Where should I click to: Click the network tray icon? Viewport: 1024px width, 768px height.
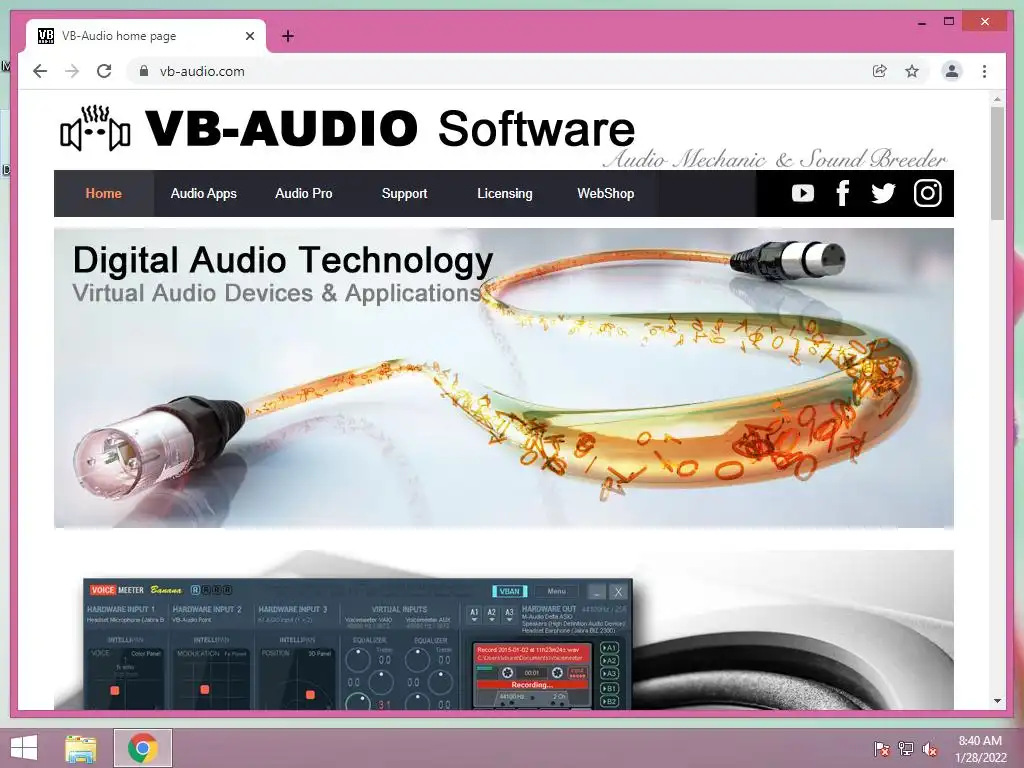tap(906, 748)
